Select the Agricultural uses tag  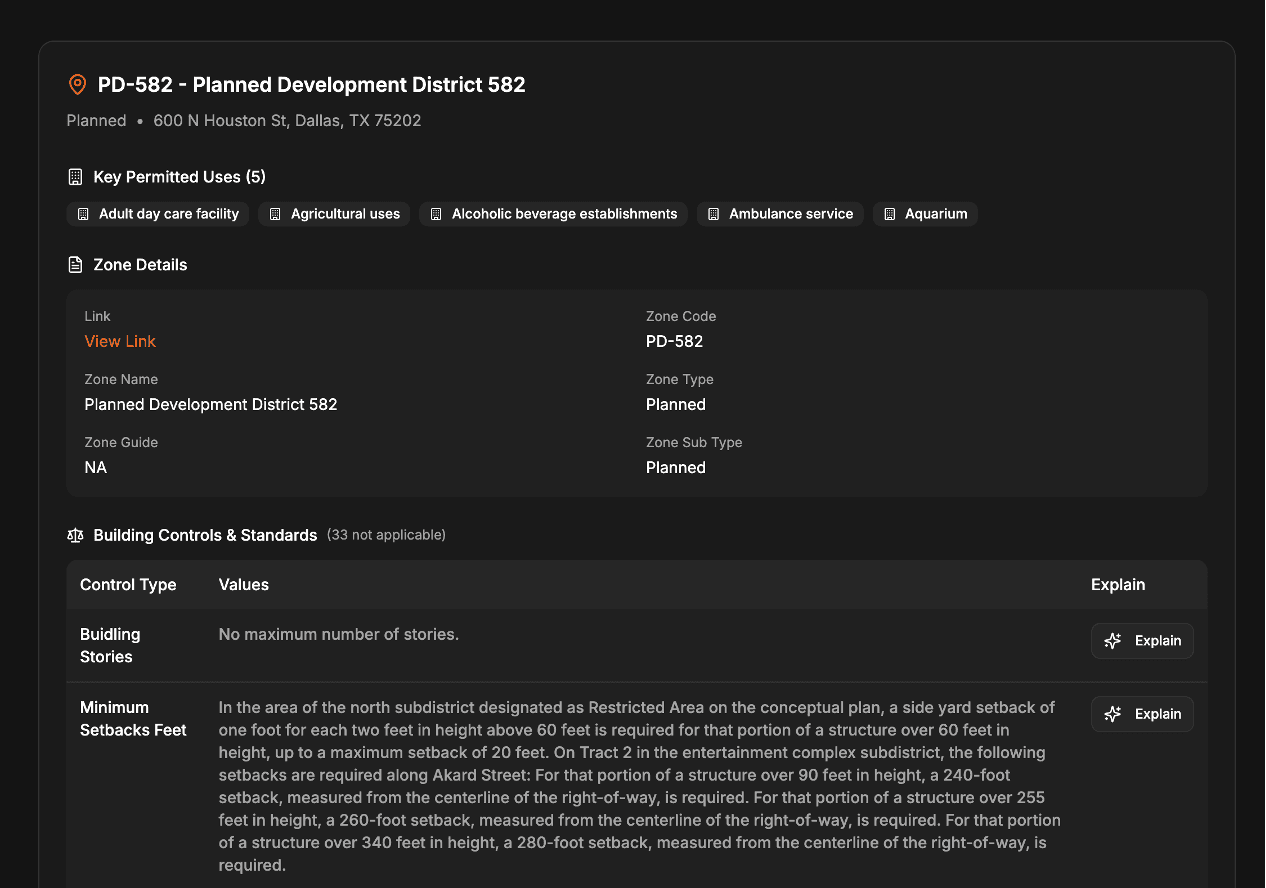pos(334,214)
